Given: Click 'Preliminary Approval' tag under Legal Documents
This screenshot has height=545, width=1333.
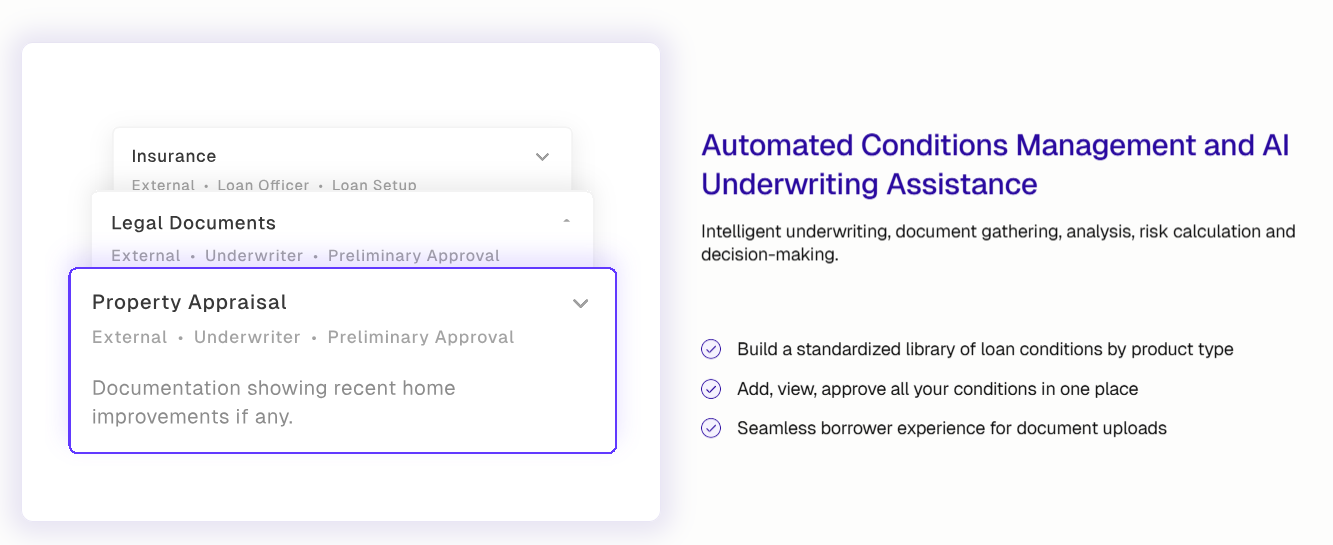Looking at the screenshot, I should click(414, 256).
